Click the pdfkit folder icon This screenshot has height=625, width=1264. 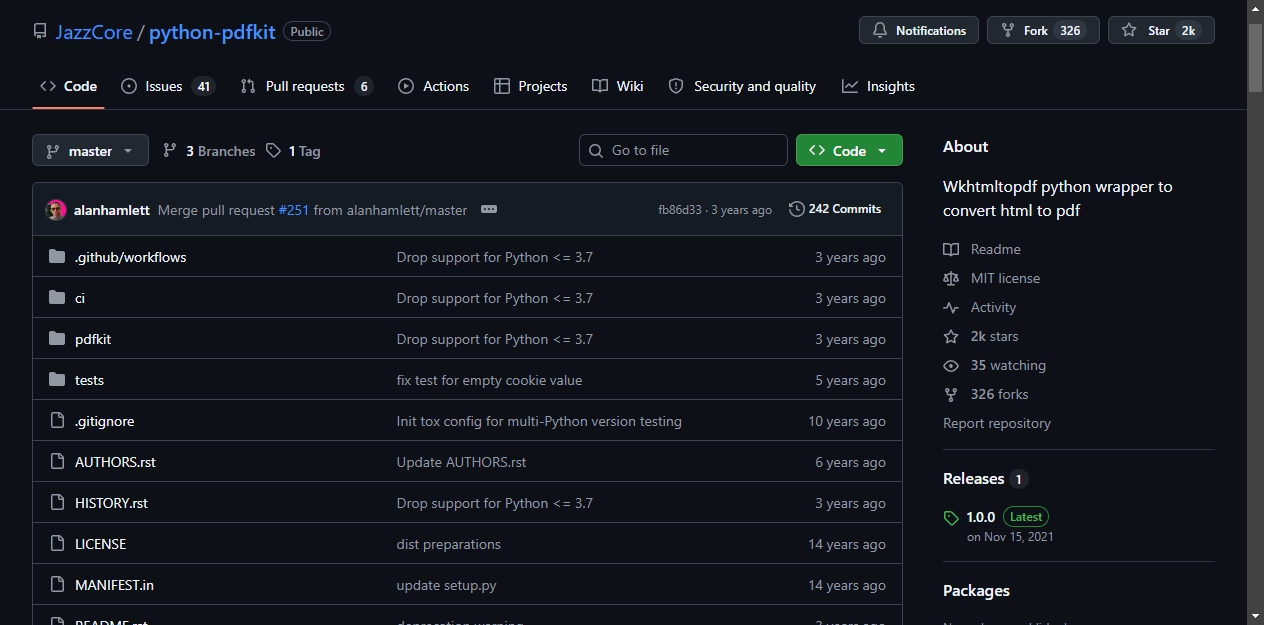pos(57,339)
